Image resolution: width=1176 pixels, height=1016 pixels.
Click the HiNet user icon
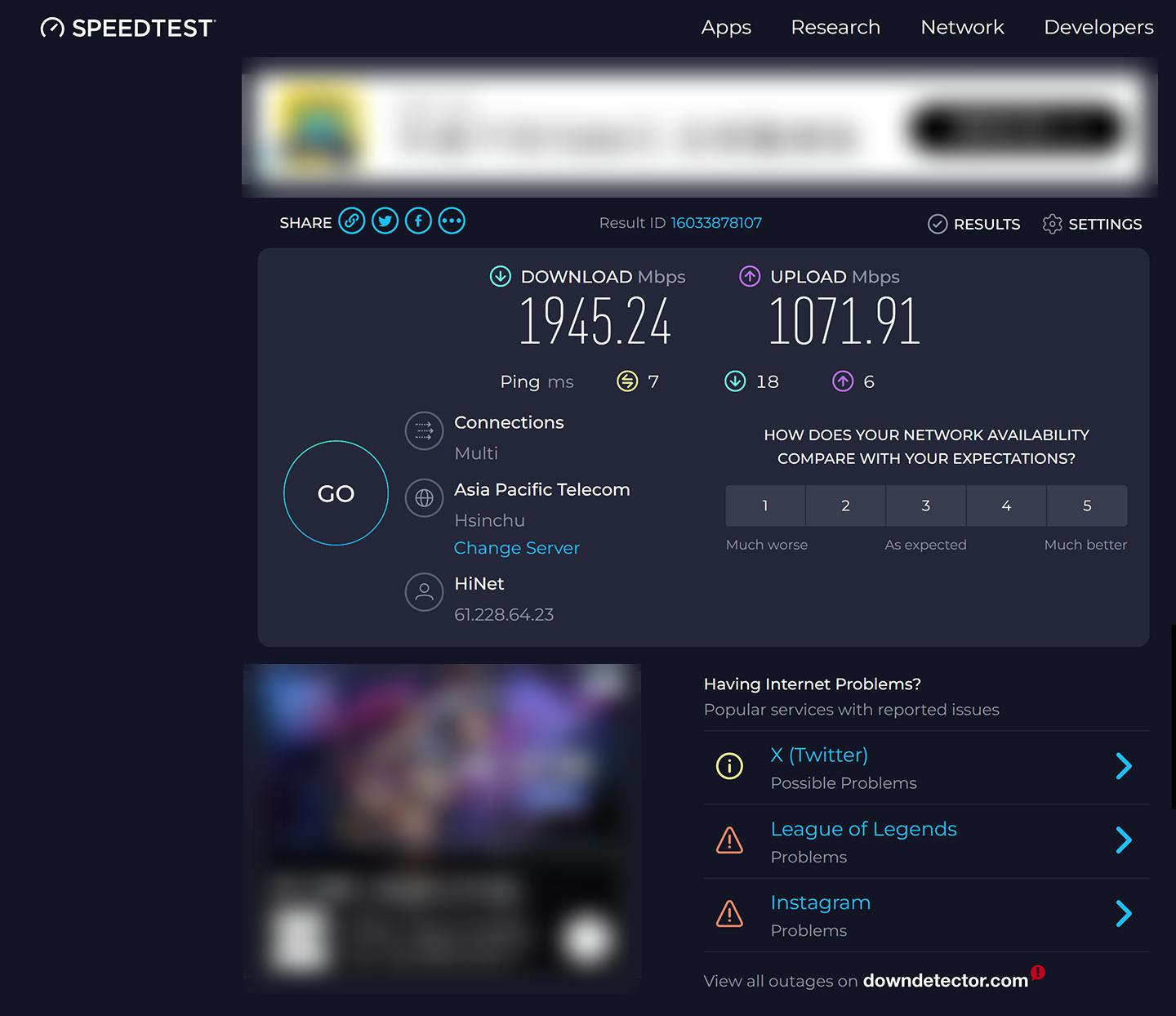pyautogui.click(x=424, y=592)
